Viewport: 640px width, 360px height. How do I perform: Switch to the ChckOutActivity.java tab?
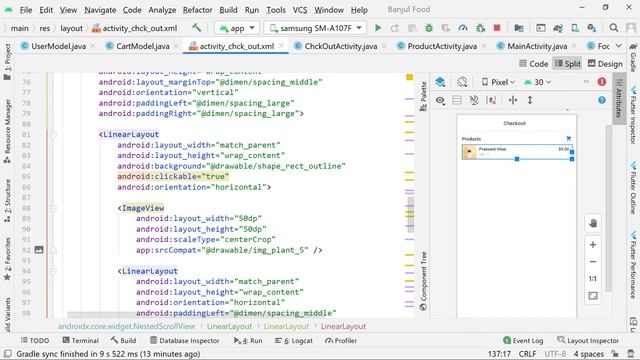[x=340, y=46]
